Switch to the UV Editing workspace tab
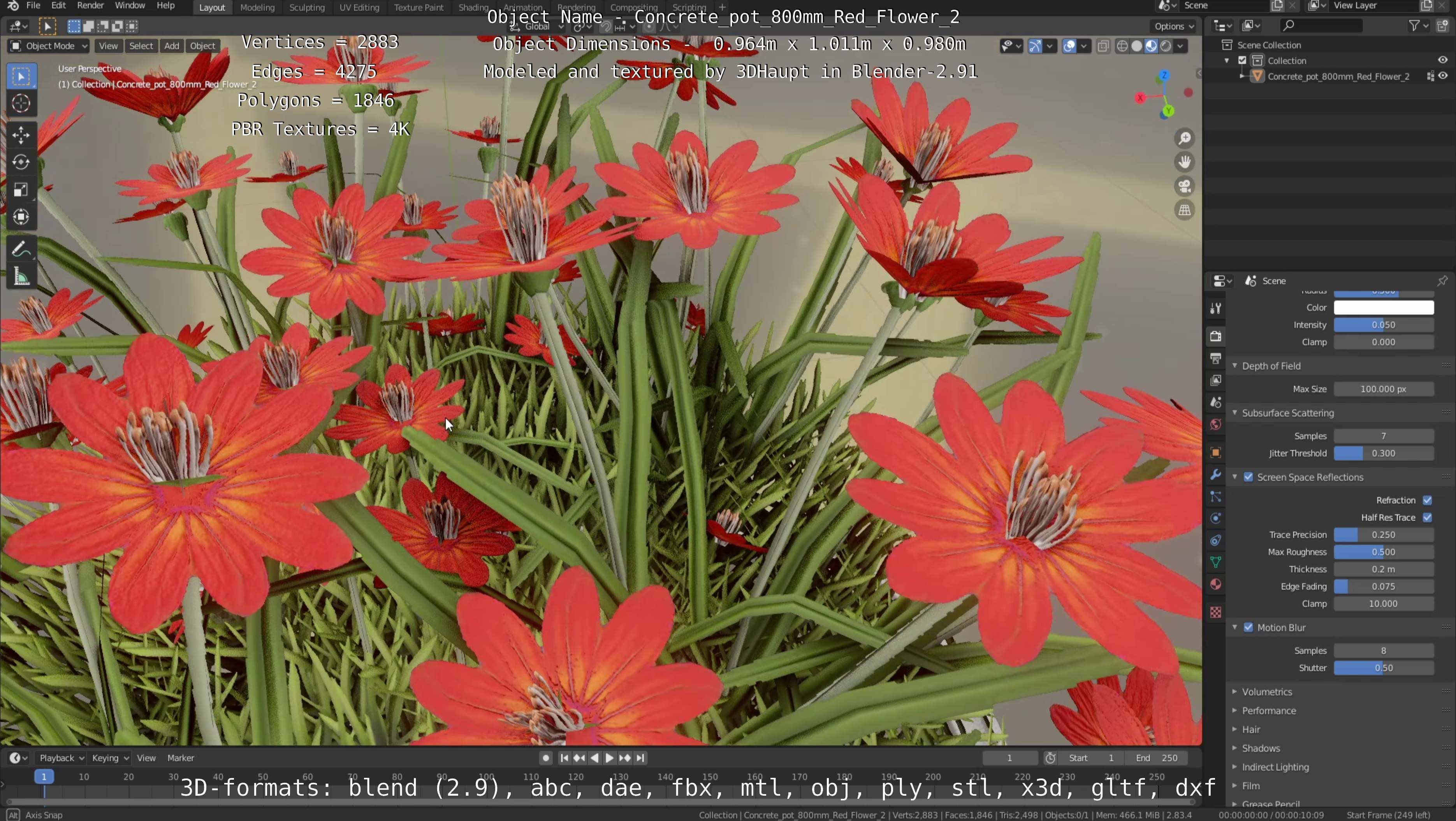1456x821 pixels. coord(359,7)
